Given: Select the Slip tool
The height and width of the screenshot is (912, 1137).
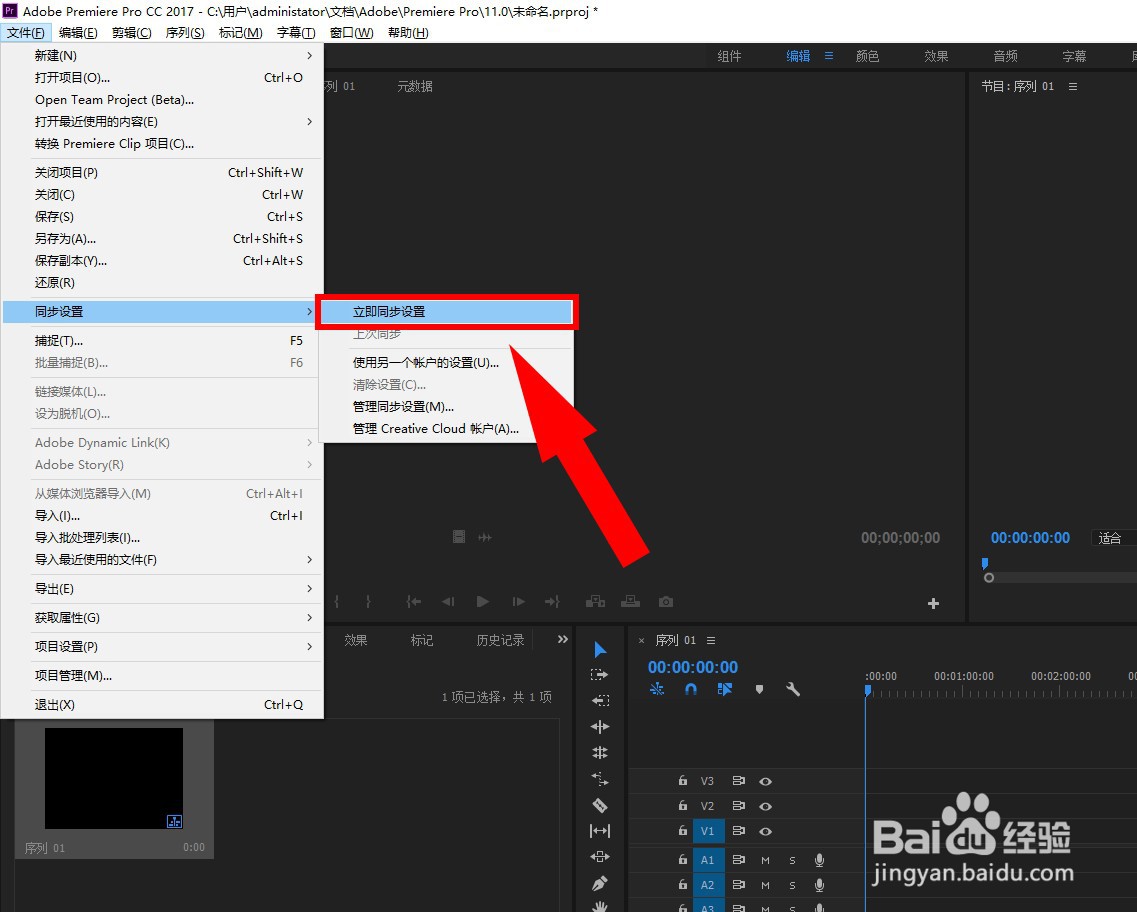Looking at the screenshot, I should click(x=600, y=831).
